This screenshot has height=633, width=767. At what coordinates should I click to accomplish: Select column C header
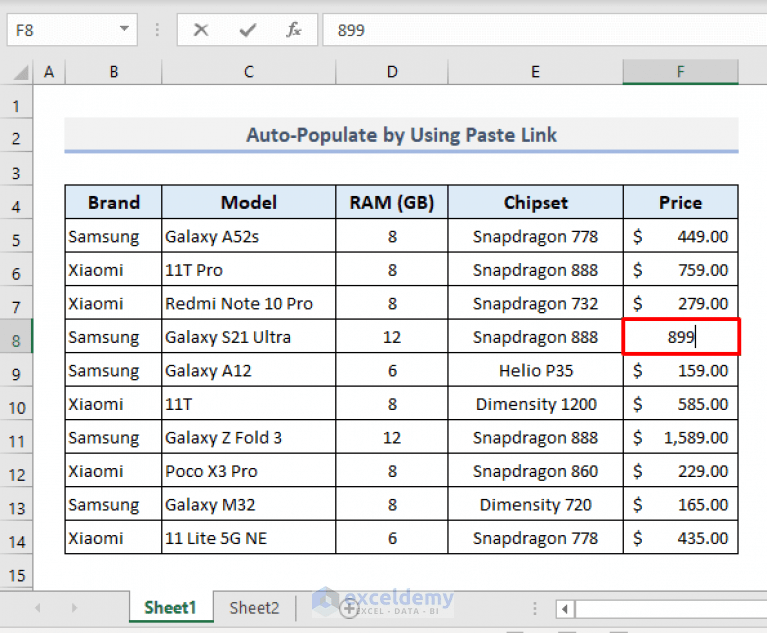point(248,72)
